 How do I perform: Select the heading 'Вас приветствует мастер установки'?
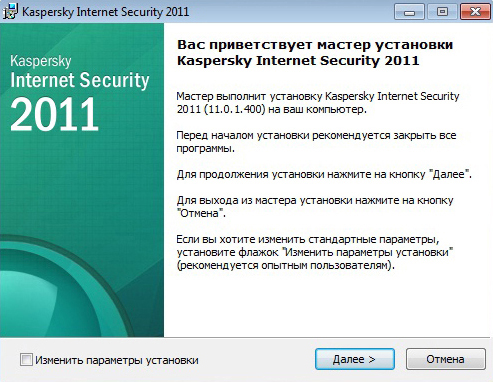(315, 45)
